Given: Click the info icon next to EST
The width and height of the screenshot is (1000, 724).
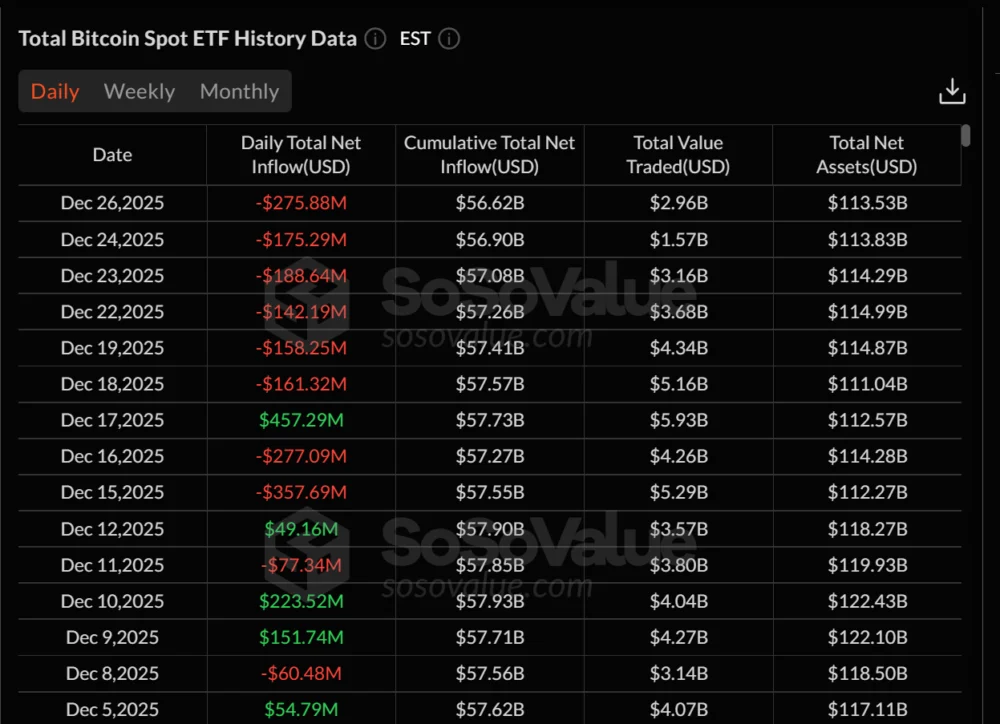Looking at the screenshot, I should click(448, 39).
